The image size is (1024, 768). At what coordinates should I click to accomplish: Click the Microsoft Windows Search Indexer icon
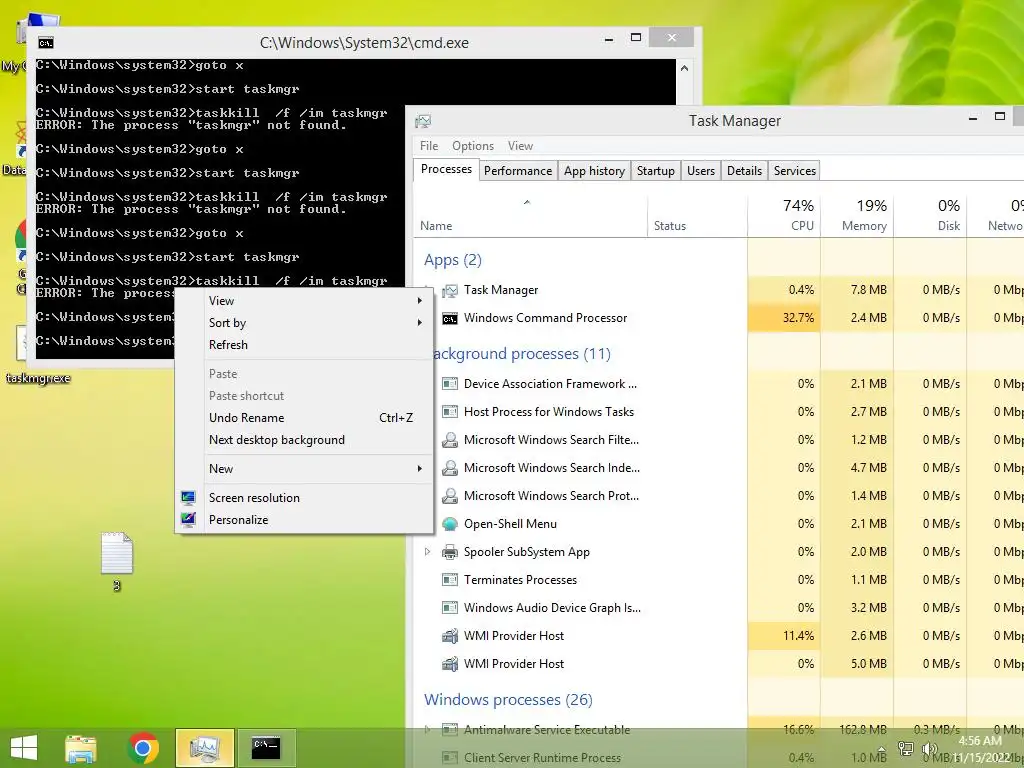[450, 468]
